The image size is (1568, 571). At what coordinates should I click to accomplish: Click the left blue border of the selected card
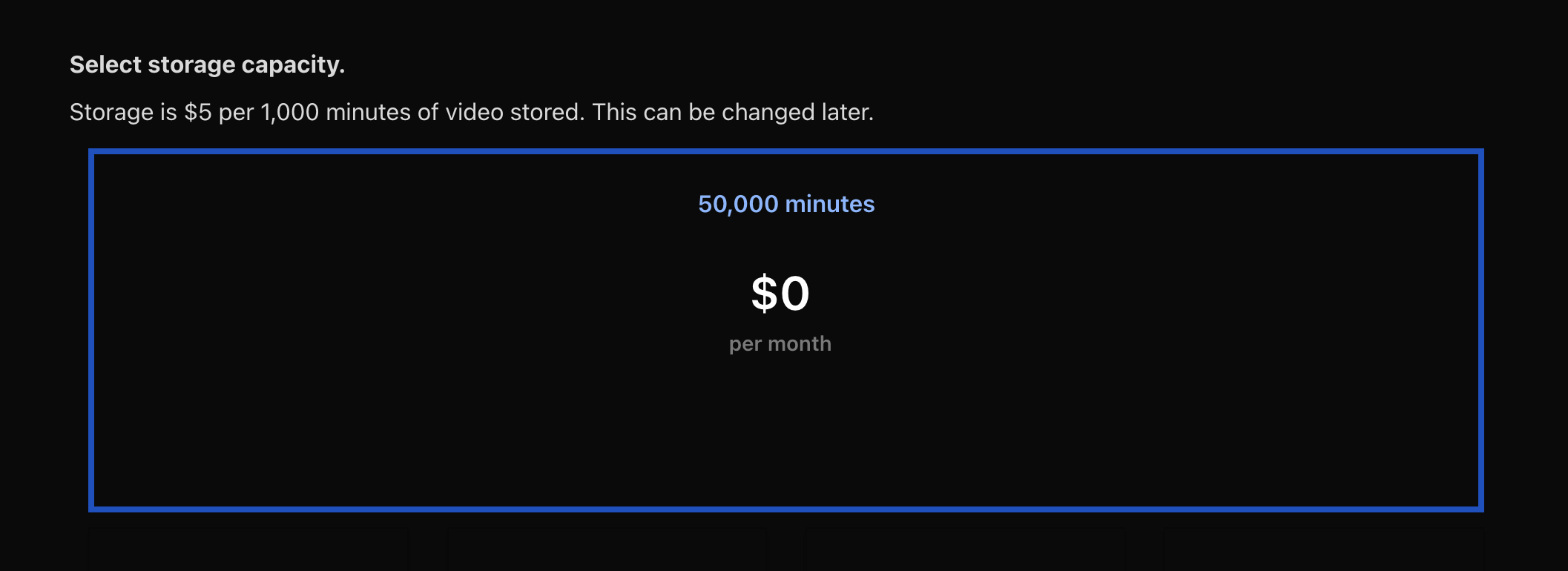pyautogui.click(x=91, y=330)
